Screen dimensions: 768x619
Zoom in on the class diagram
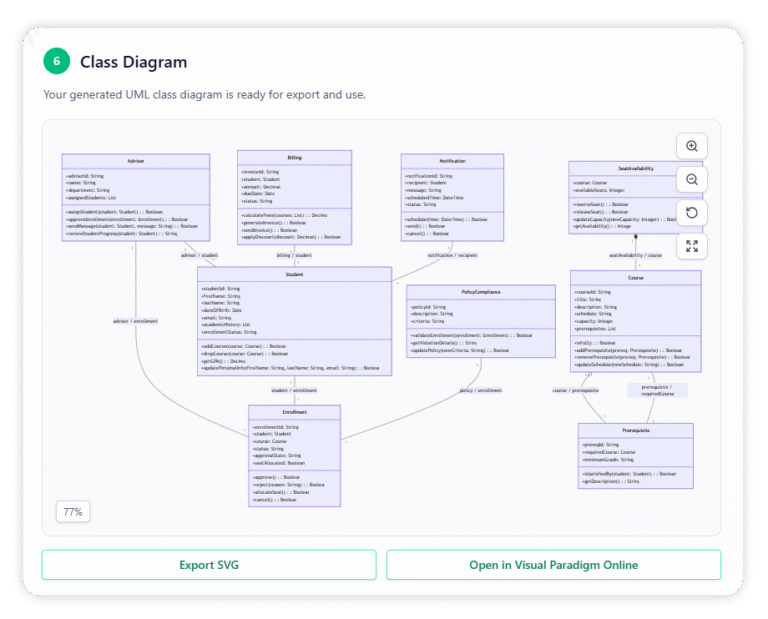tap(692, 146)
